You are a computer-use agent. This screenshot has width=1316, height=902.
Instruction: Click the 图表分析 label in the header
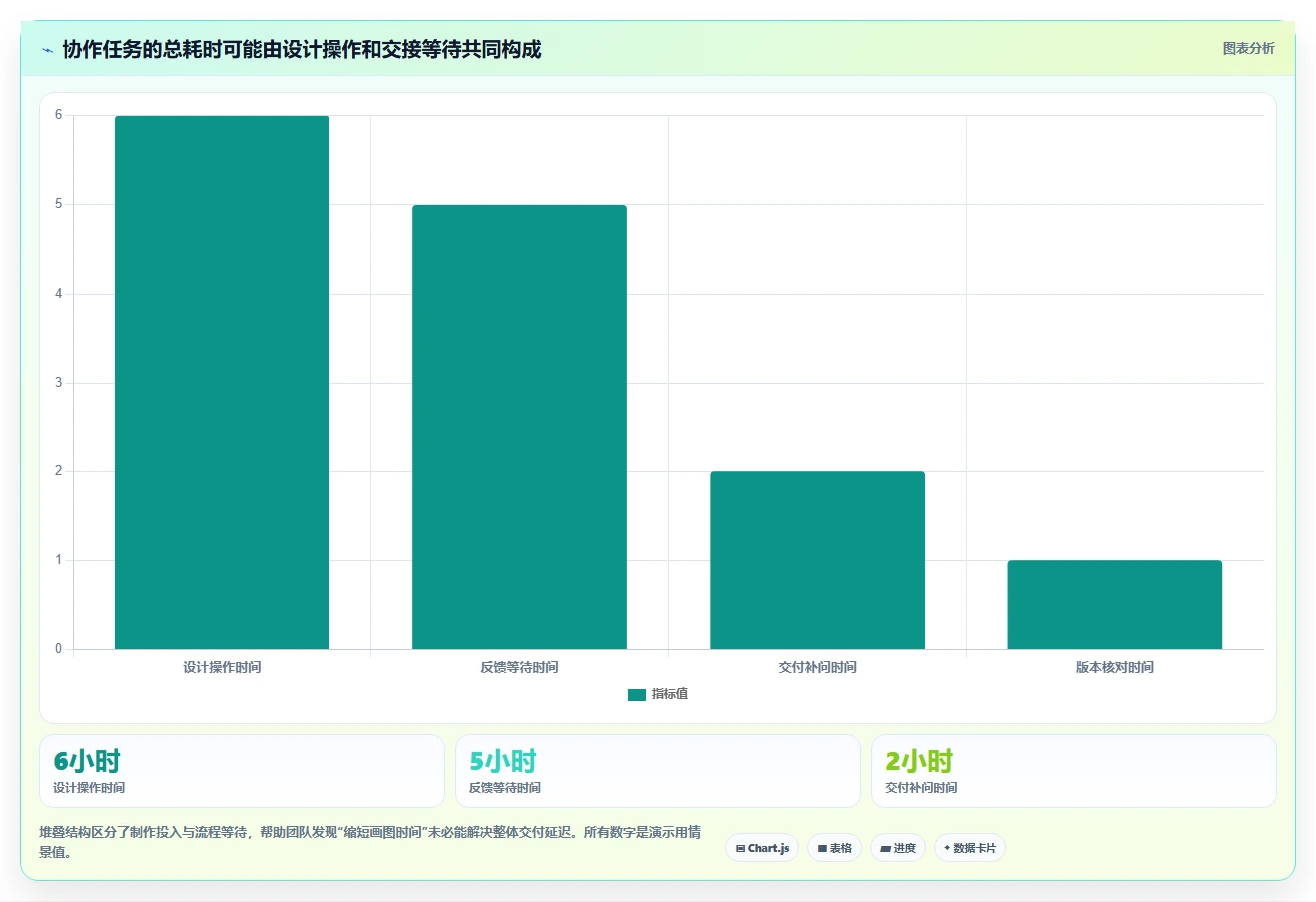pyautogui.click(x=1248, y=48)
